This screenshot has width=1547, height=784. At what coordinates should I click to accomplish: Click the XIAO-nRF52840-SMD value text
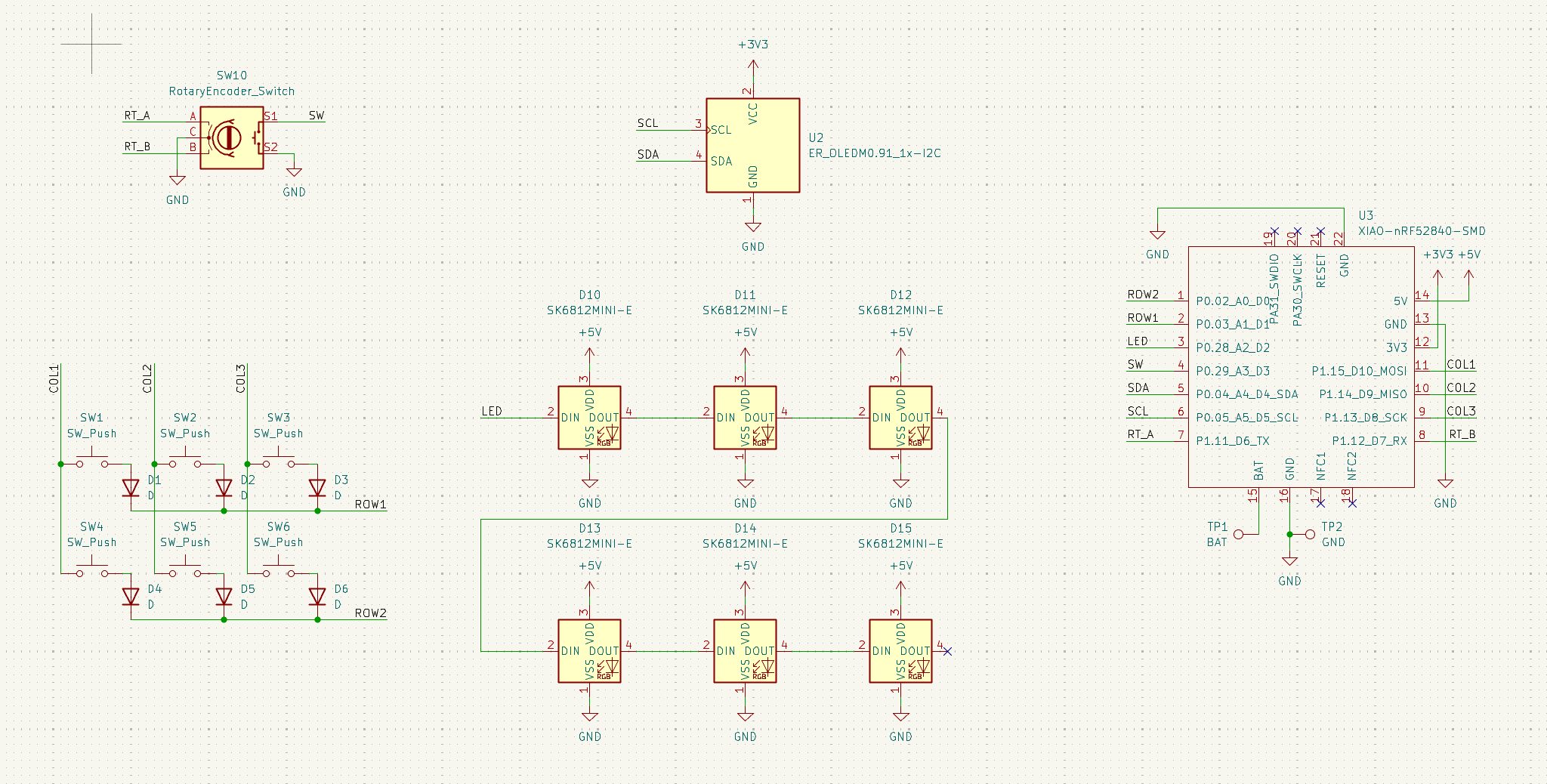(x=1422, y=231)
